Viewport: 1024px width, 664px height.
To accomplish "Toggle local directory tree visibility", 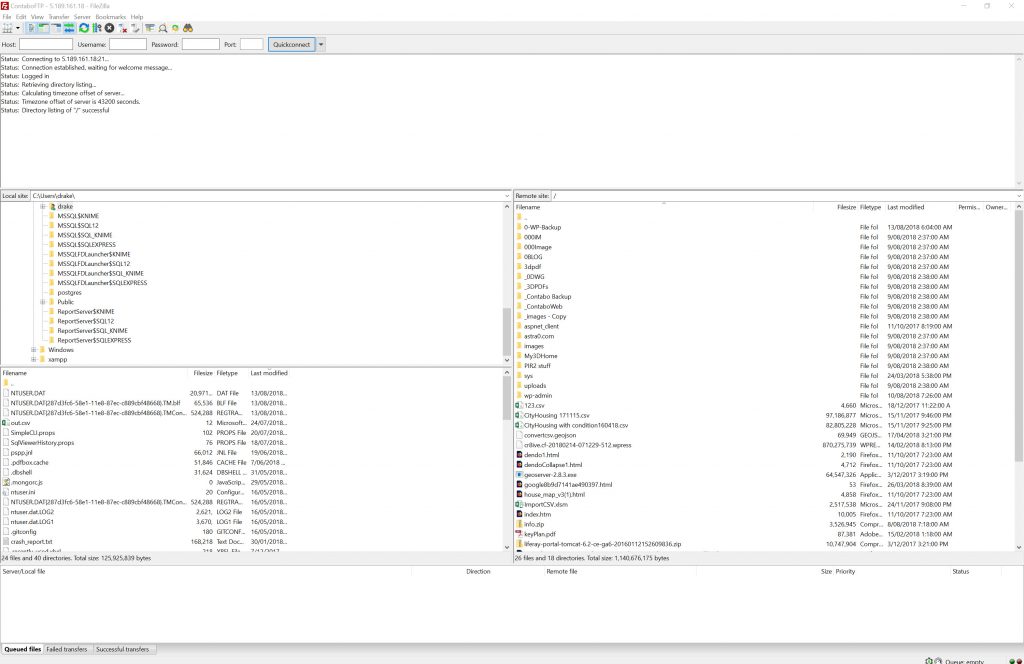I will pos(44,28).
